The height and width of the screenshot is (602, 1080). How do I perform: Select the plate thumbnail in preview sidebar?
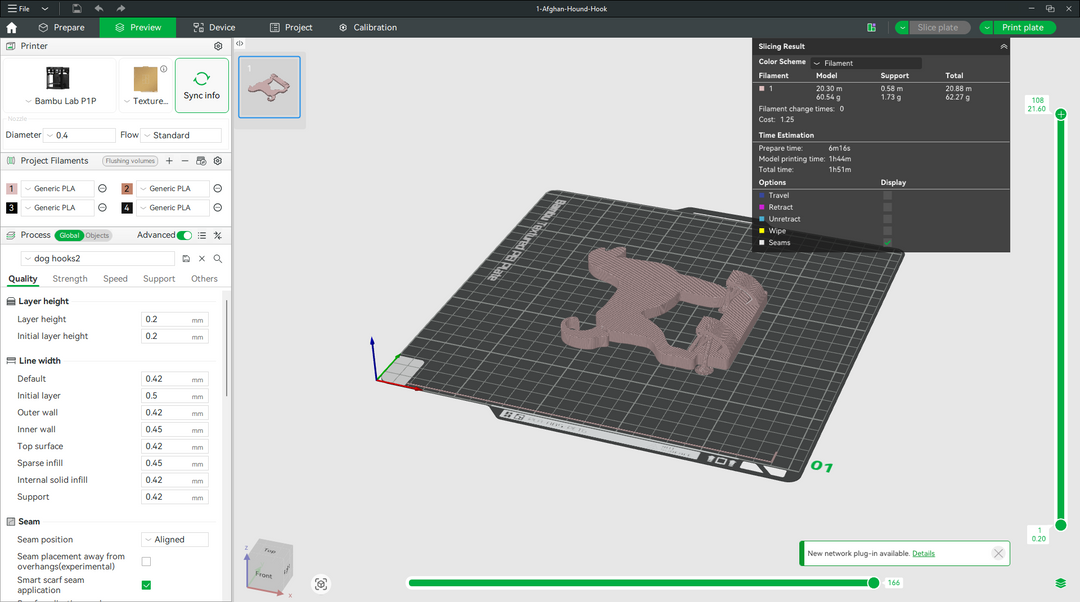tap(269, 87)
